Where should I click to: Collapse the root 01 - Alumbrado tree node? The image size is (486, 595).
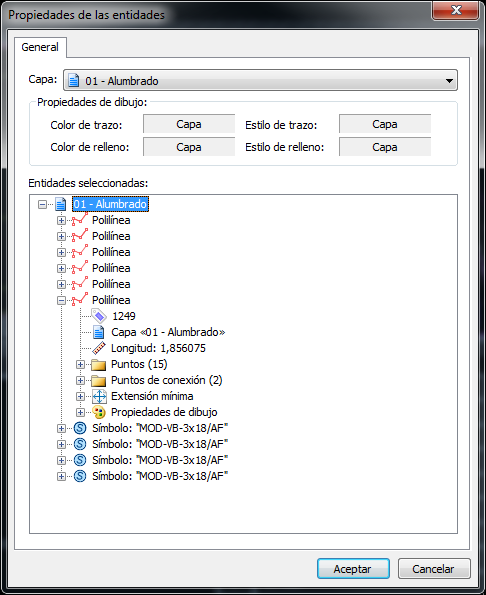pos(42,205)
